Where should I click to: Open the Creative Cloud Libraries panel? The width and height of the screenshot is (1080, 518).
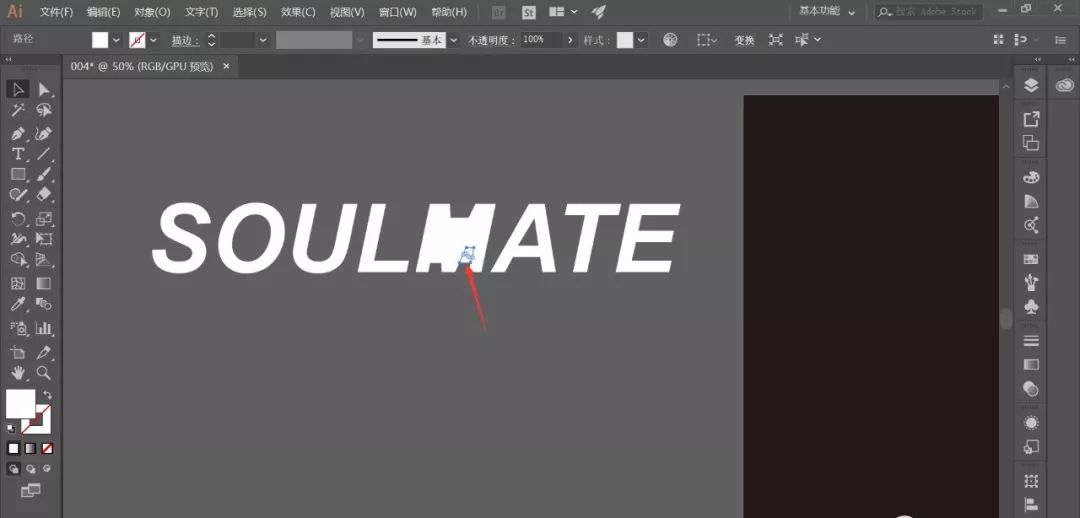click(x=1064, y=86)
